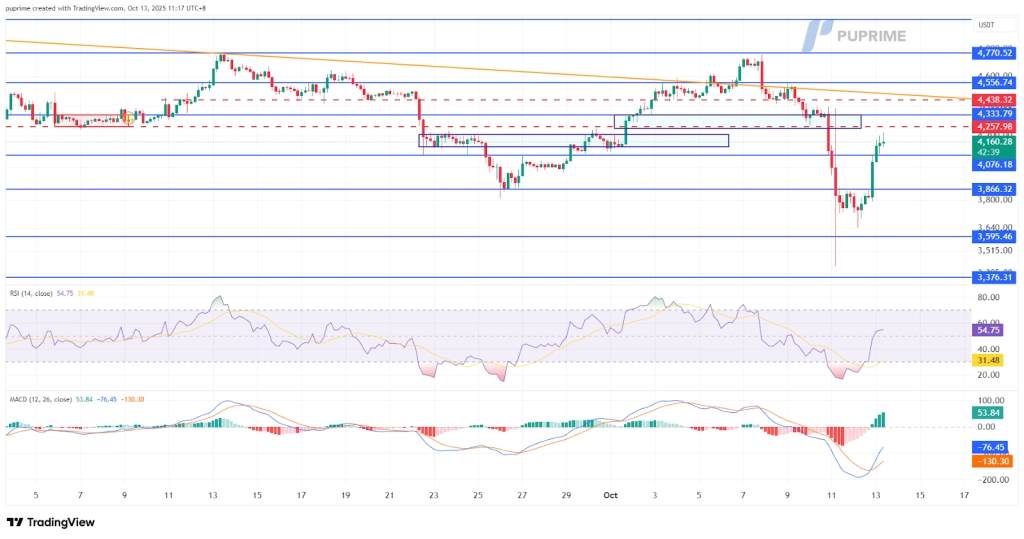Click the purple RSI value 54.75 tag
Screen dimensions: 1024x539
point(989,329)
